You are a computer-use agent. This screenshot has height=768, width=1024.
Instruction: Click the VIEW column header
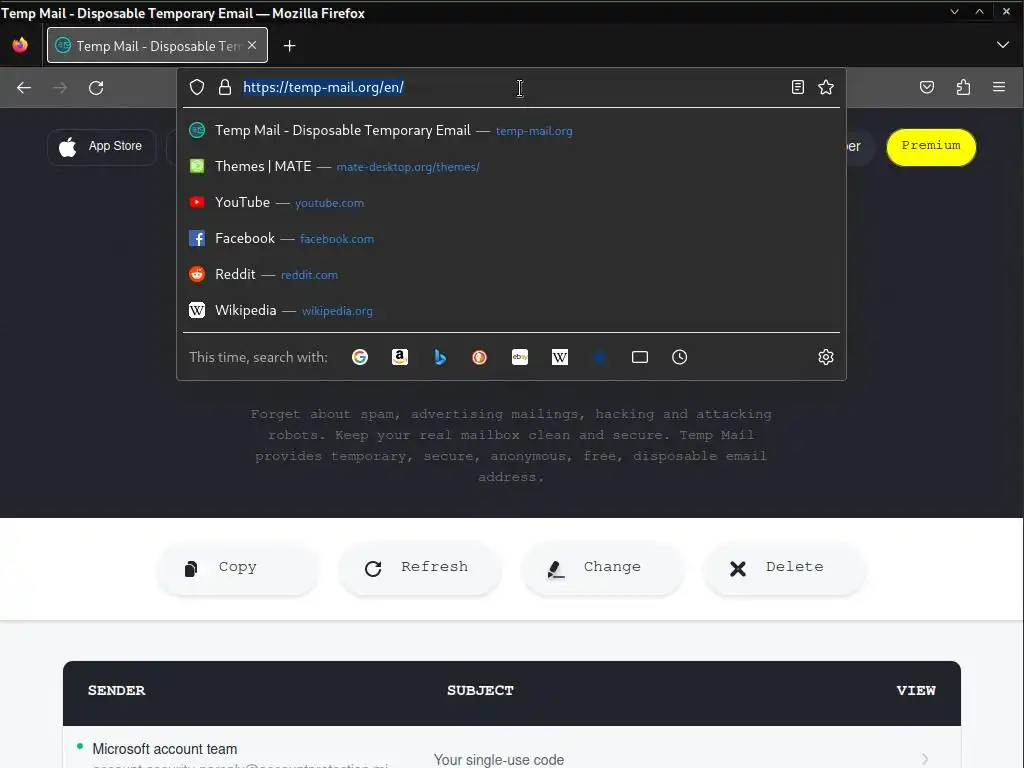(x=916, y=691)
